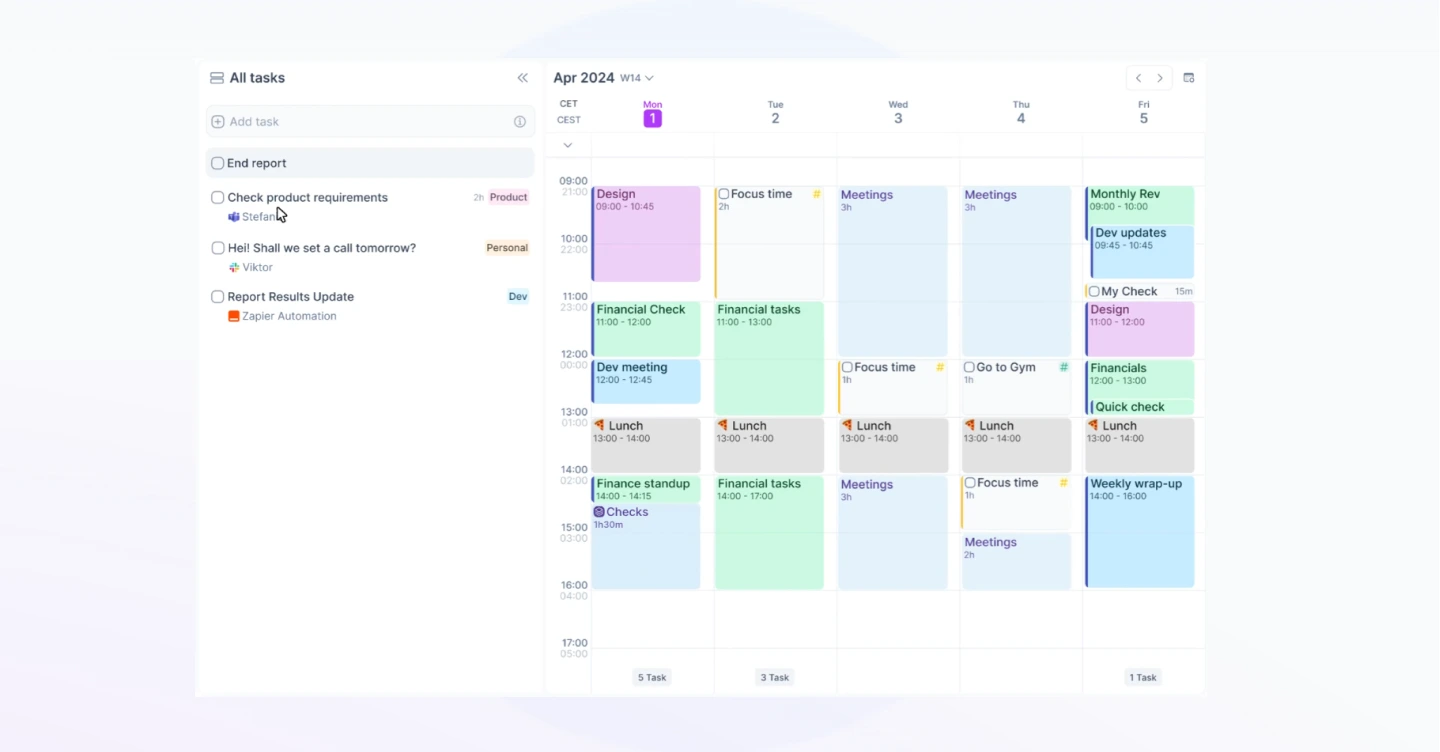The height and width of the screenshot is (752, 1440).
Task: Open Monday Design event block
Action: pyautogui.click(x=646, y=234)
